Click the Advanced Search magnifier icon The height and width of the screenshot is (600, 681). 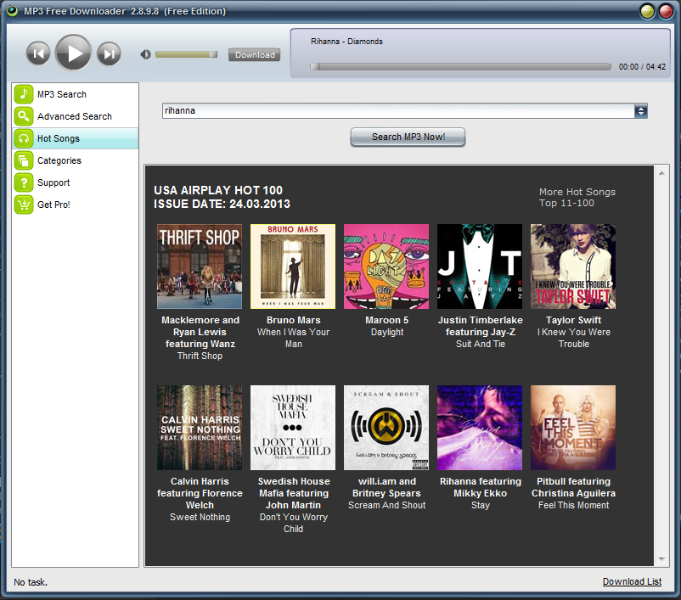pos(23,116)
